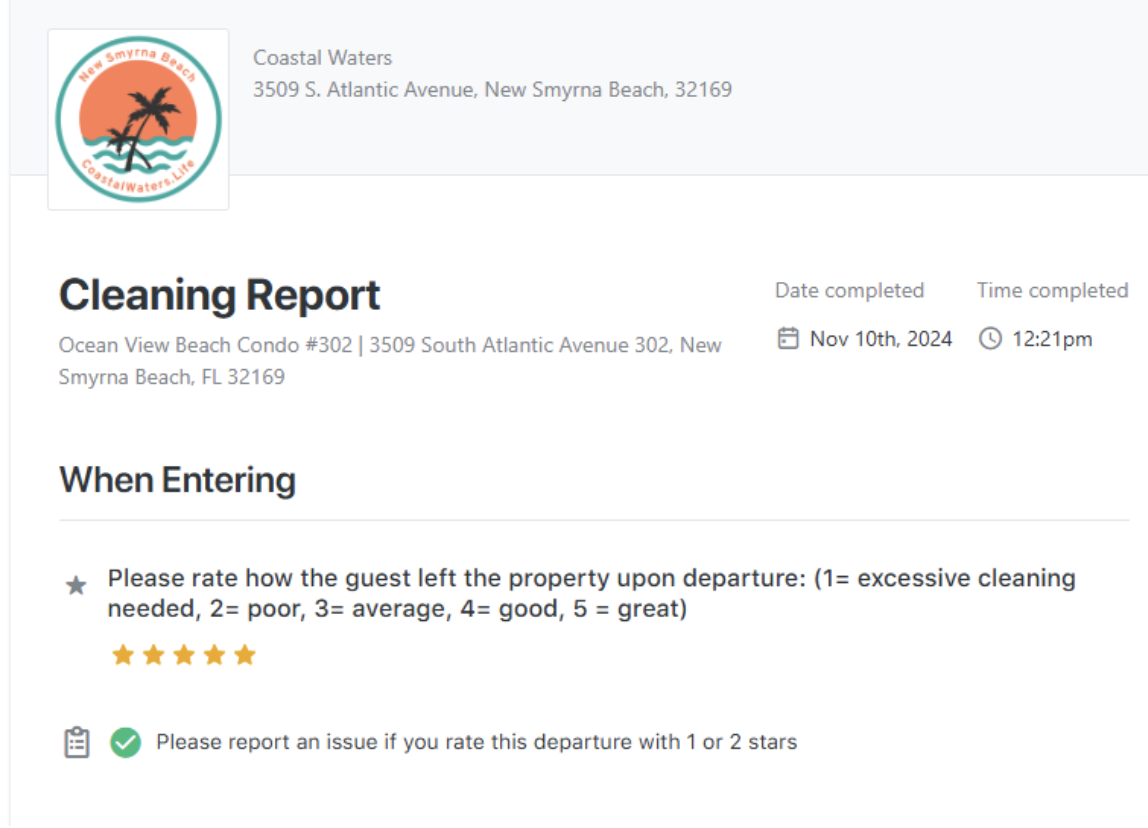Viewport: 1148px width, 828px height.
Task: Click the Coastal Waters company name
Action: (x=322, y=58)
